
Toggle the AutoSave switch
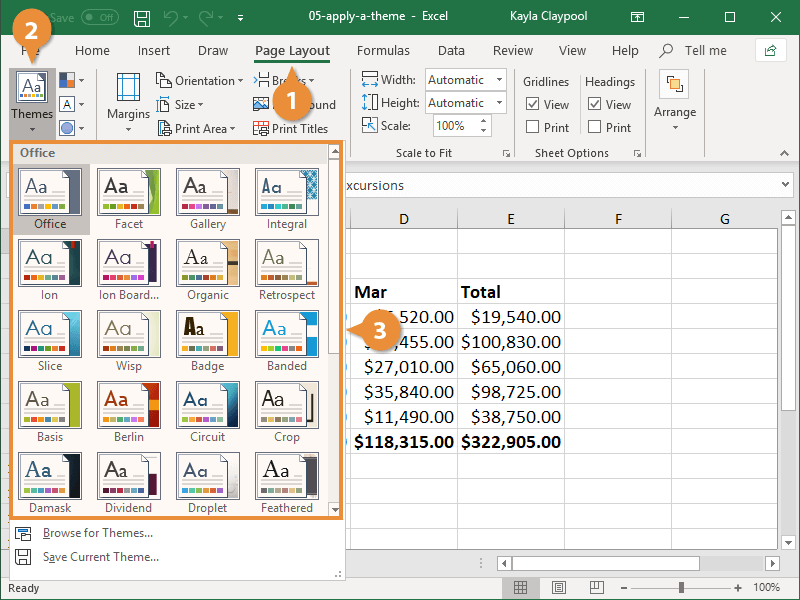98,18
